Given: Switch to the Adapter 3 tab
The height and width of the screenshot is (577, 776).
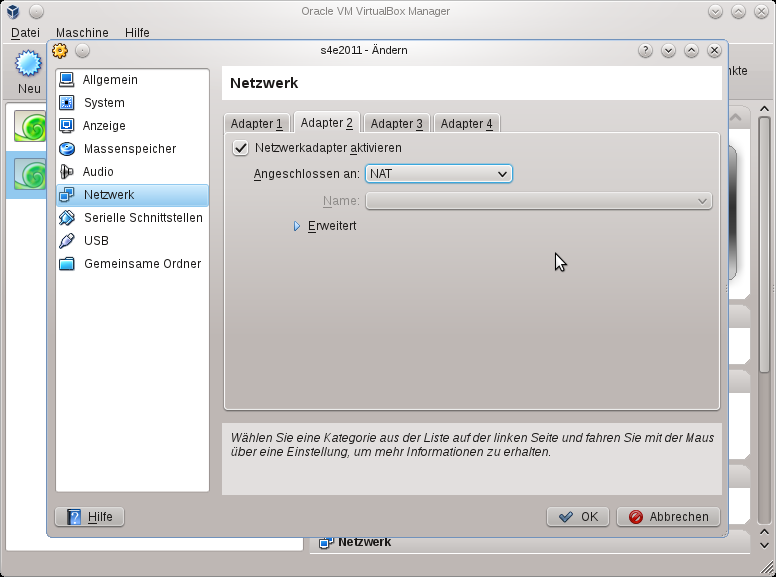Looking at the screenshot, I should 397,123.
